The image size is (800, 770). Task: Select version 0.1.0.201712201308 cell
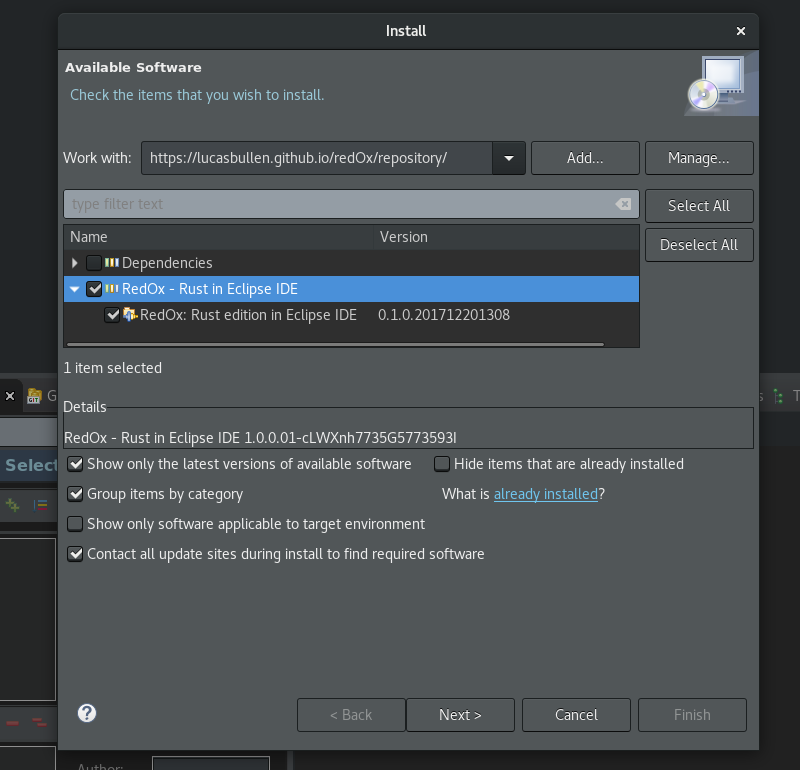pos(444,315)
